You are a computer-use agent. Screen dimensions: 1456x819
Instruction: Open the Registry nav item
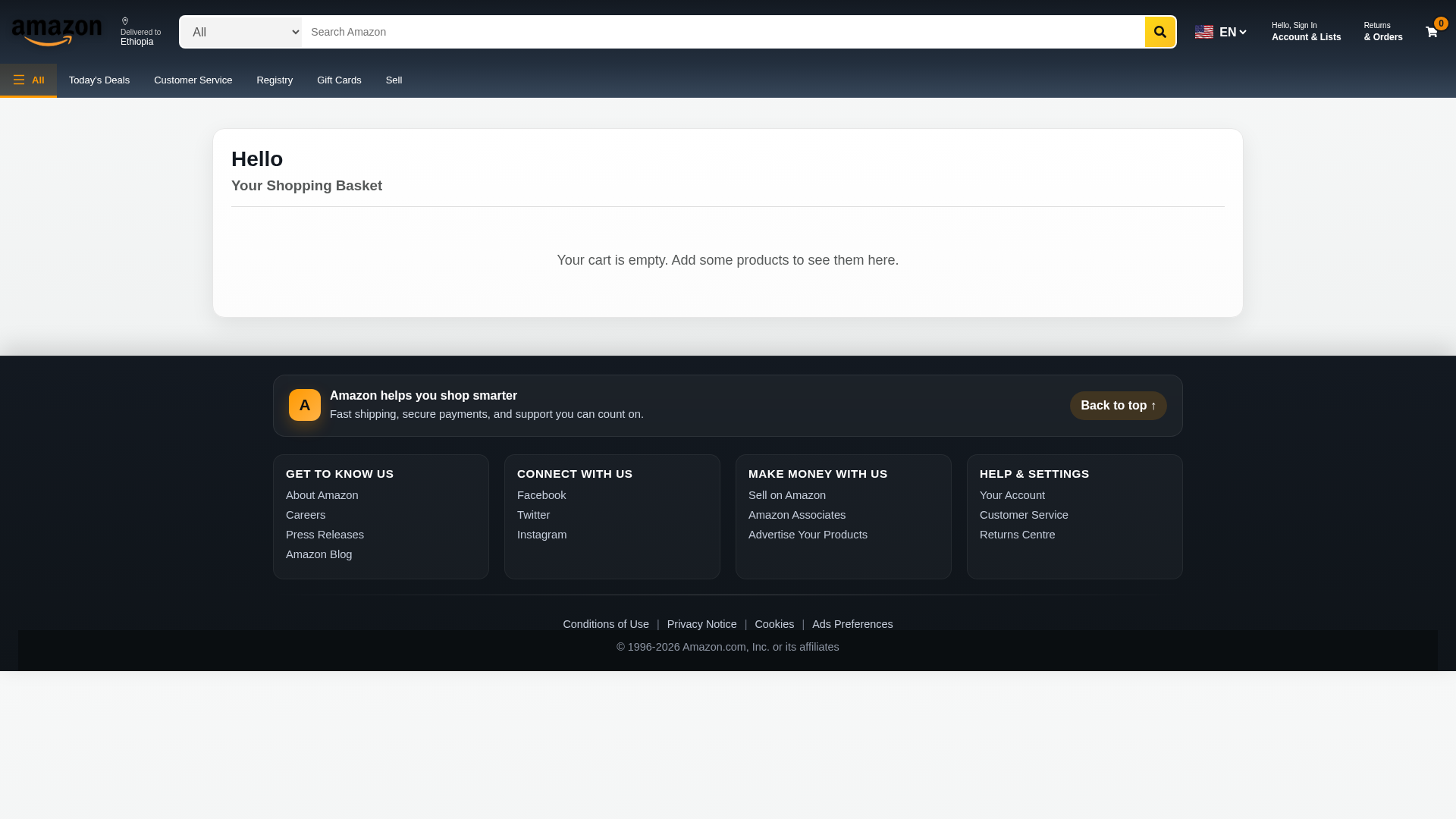pyautogui.click(x=275, y=80)
